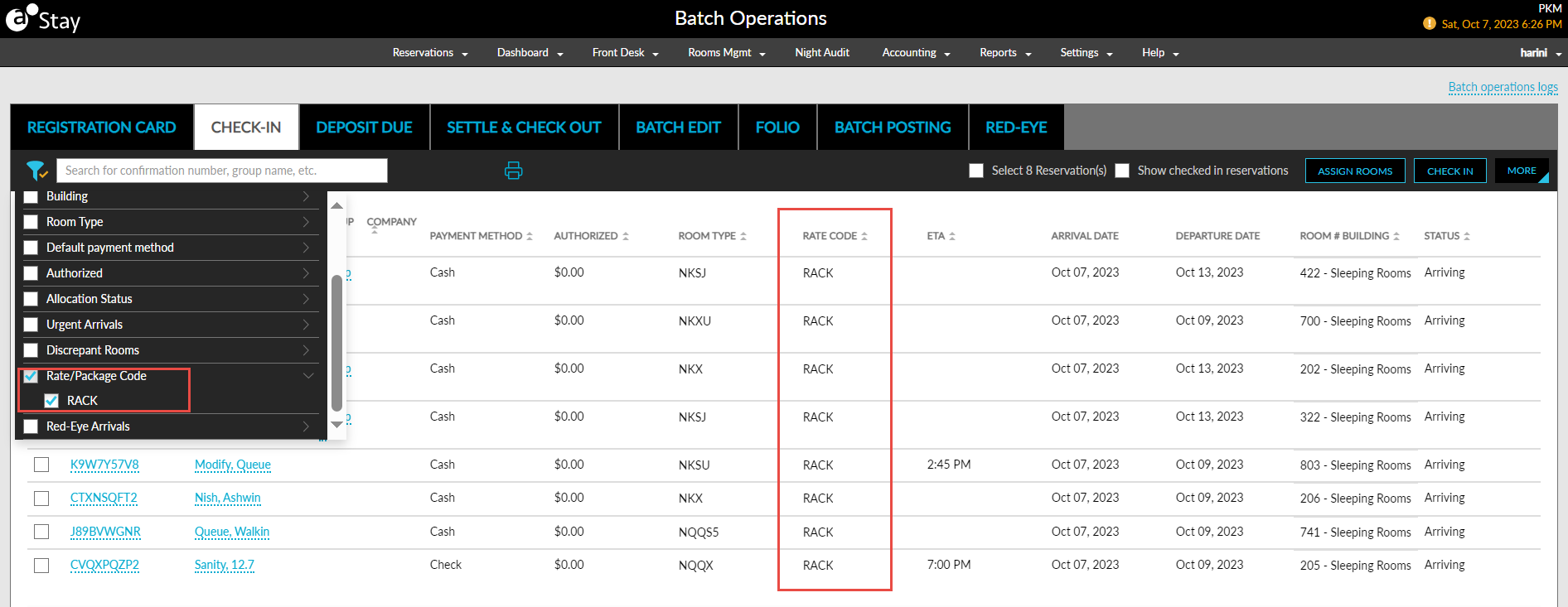Collapse the Rate/Package Code section
Image resolution: width=1568 pixels, height=607 pixels.
pos(308,376)
